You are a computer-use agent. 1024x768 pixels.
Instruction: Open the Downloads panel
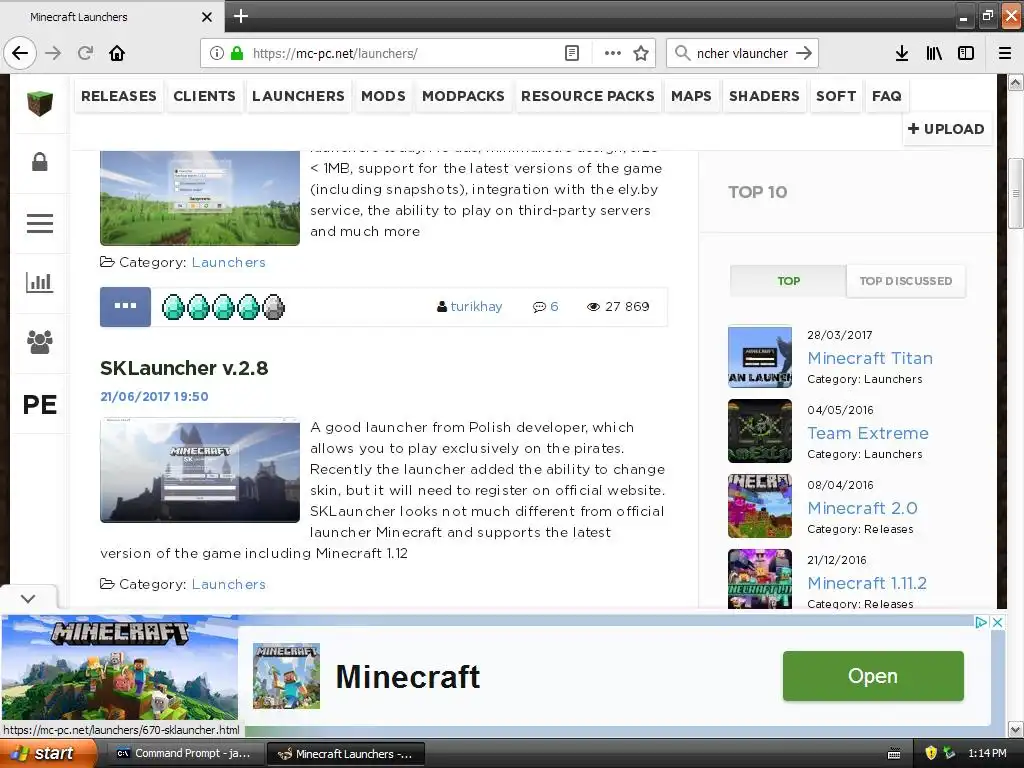(902, 53)
